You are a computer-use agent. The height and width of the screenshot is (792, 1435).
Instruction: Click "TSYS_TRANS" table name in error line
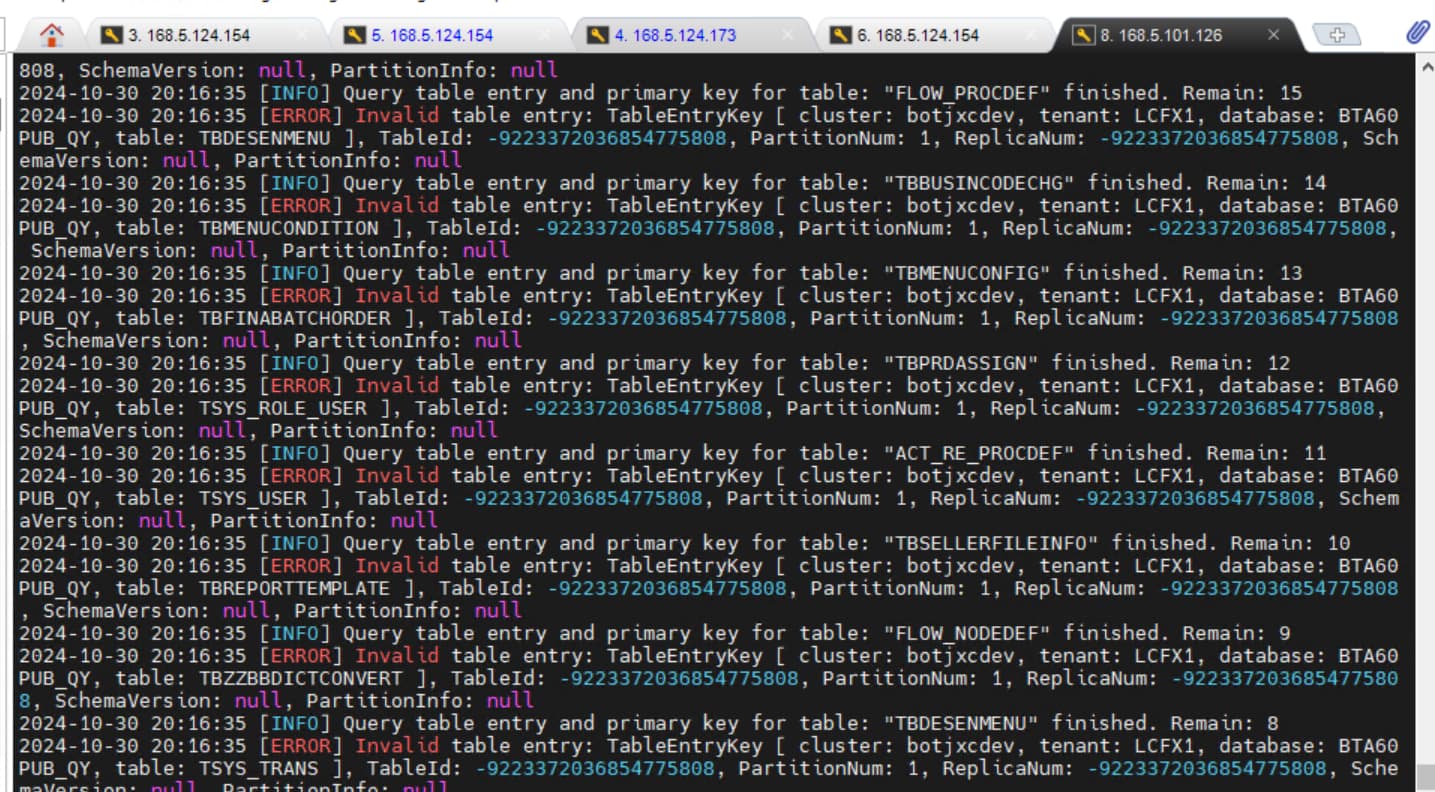[259, 768]
